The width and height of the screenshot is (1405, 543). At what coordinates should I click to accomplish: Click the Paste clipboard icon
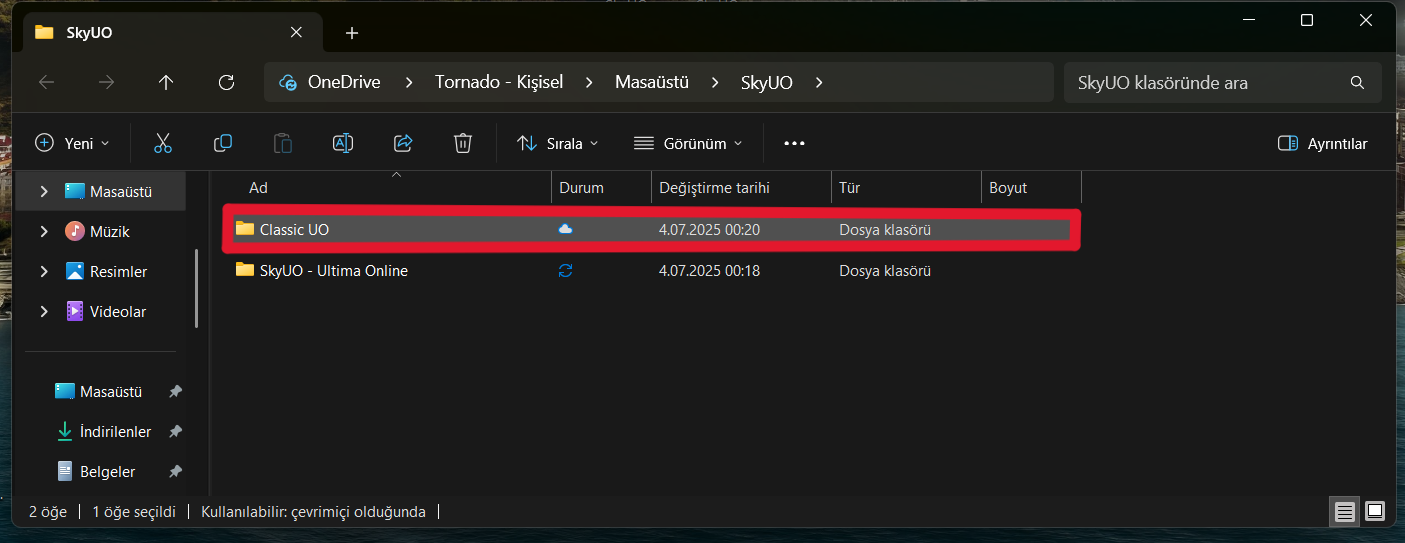pyautogui.click(x=283, y=143)
